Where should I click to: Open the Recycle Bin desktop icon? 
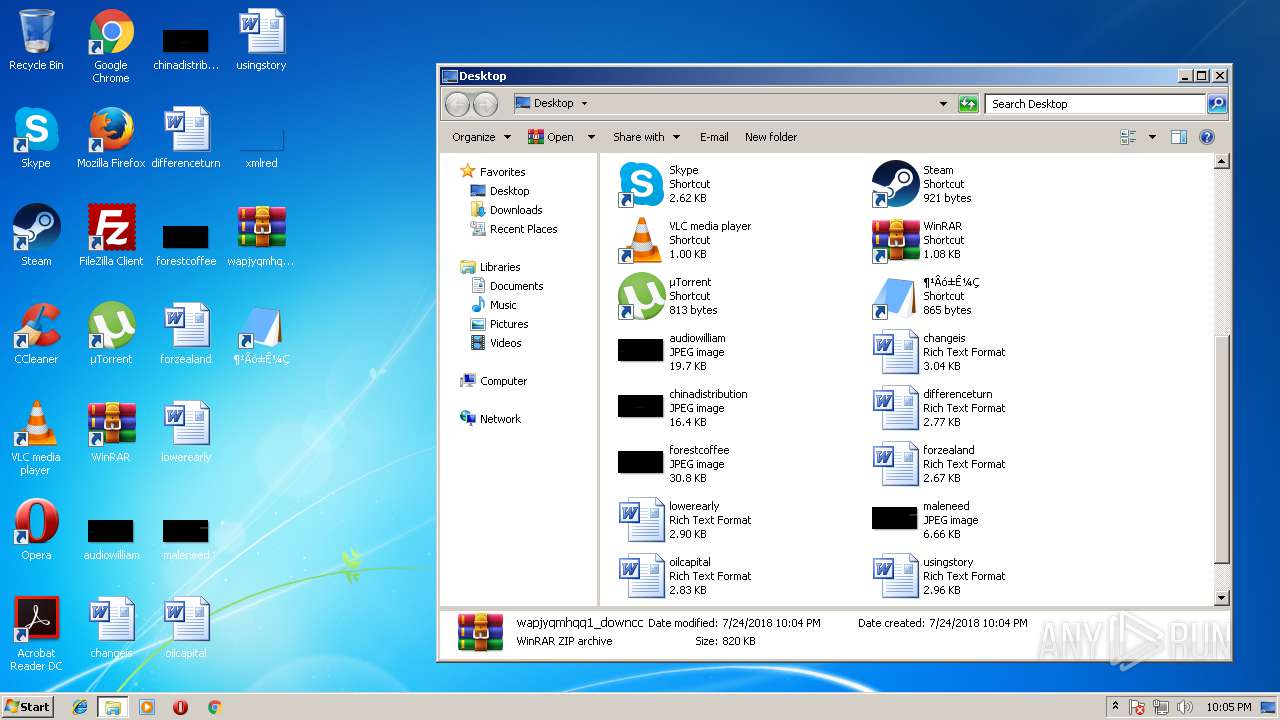(36, 40)
